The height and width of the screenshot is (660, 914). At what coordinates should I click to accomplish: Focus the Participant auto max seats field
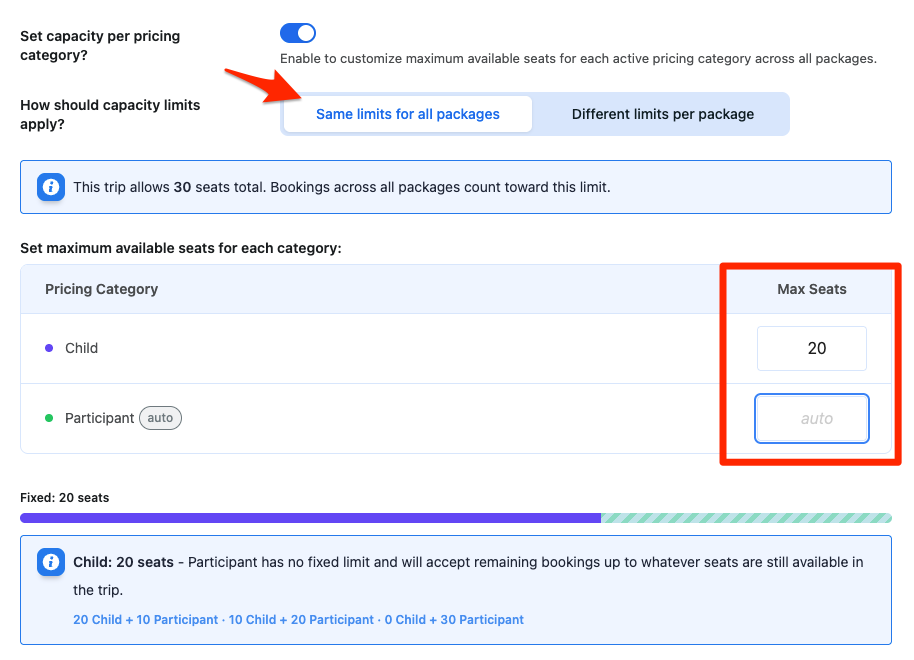tap(811, 419)
